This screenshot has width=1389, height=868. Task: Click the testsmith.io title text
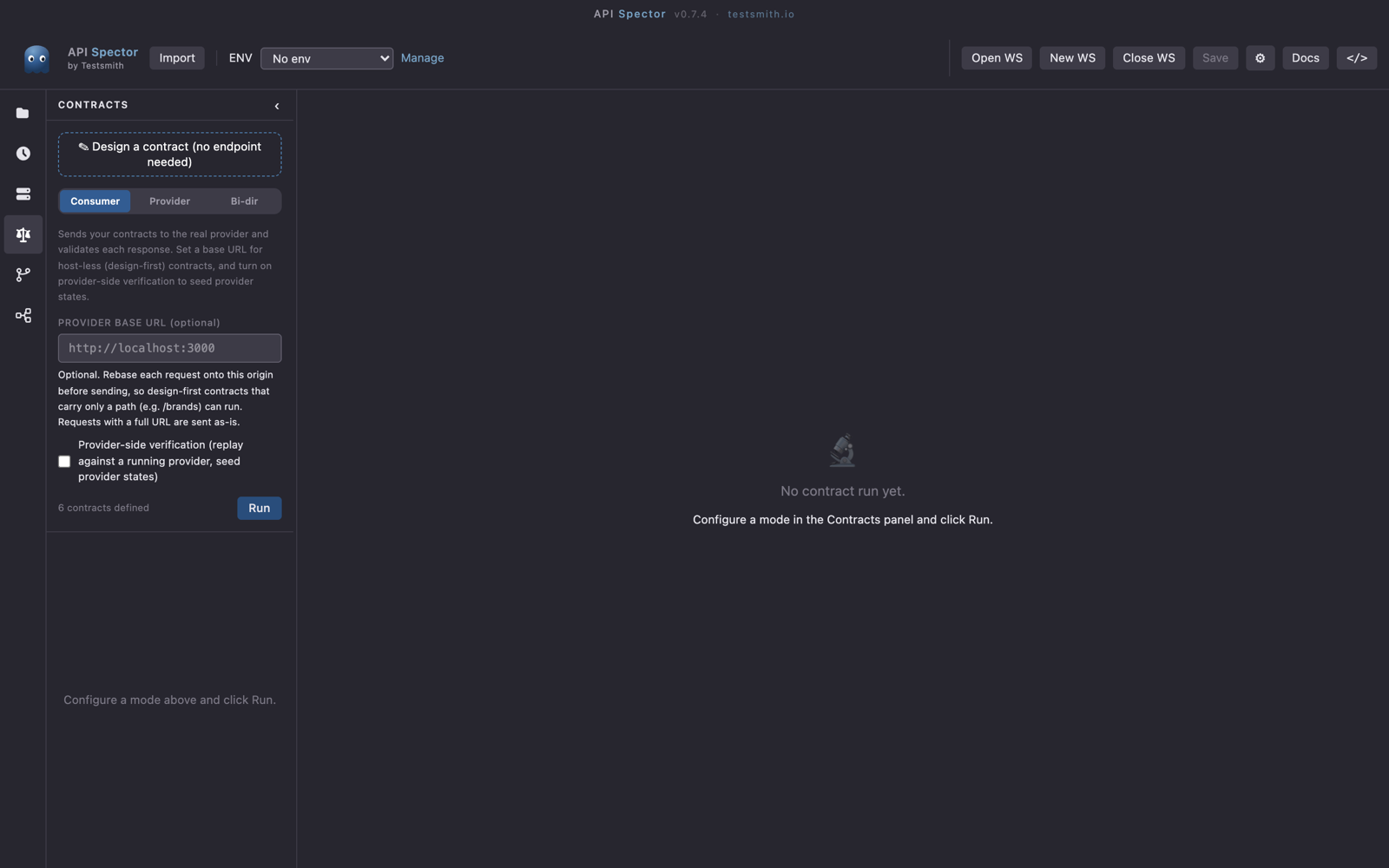[x=760, y=14]
